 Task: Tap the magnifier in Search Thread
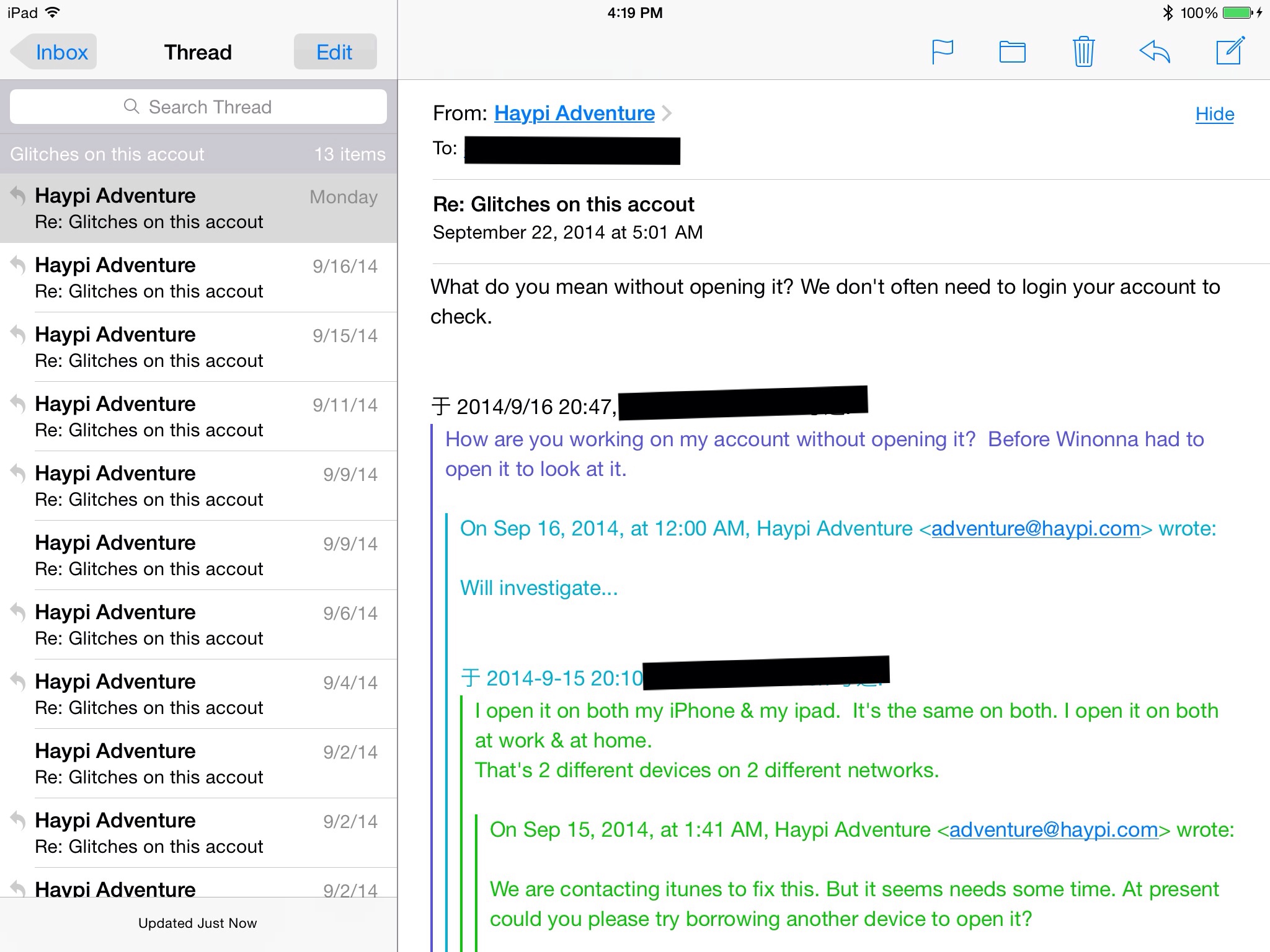[x=131, y=107]
